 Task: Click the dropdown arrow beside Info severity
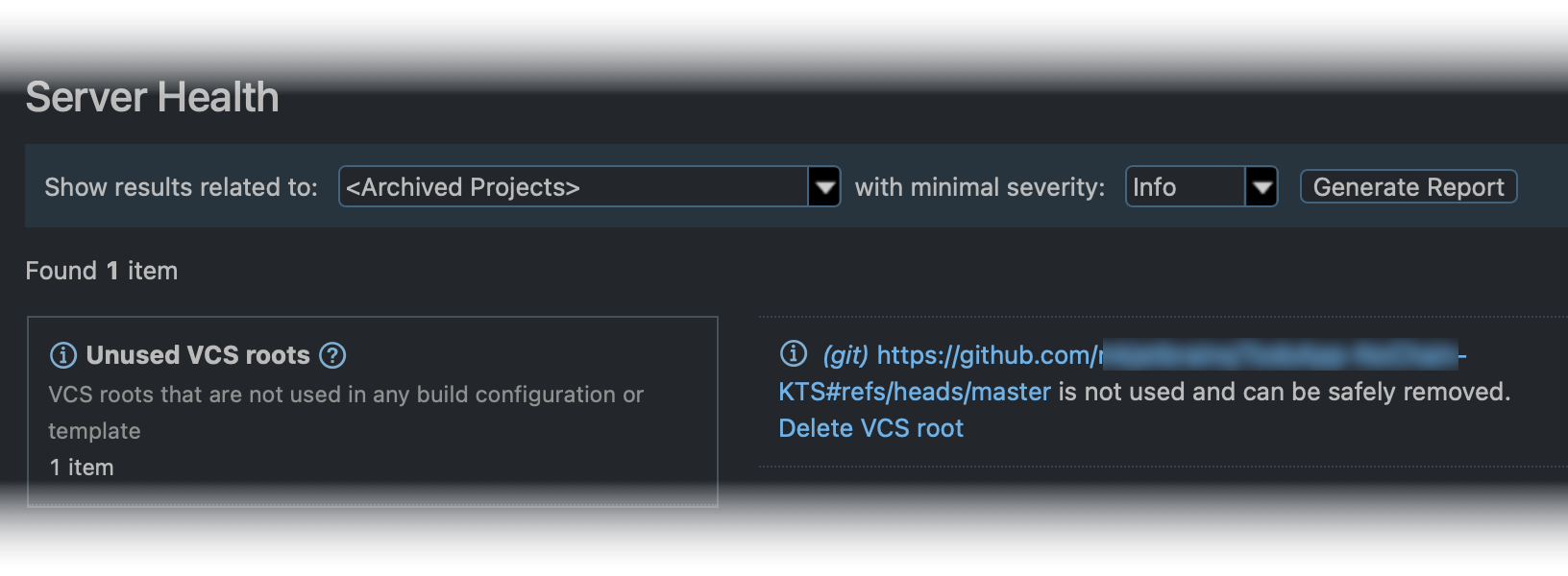[1261, 186]
